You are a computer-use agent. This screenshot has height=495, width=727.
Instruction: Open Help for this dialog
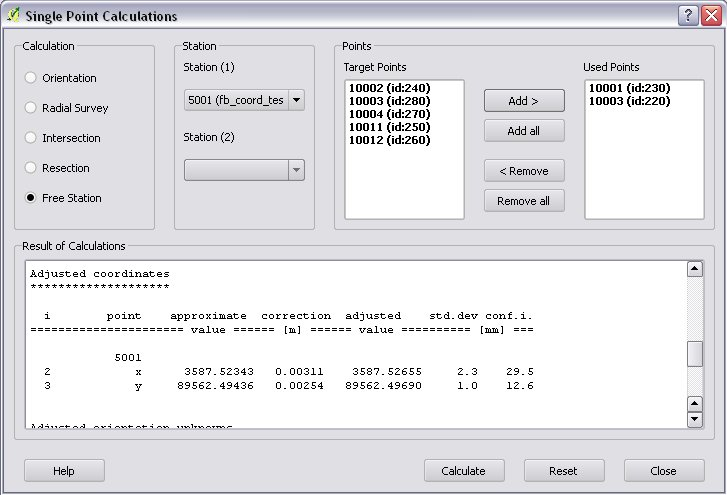coord(64,471)
